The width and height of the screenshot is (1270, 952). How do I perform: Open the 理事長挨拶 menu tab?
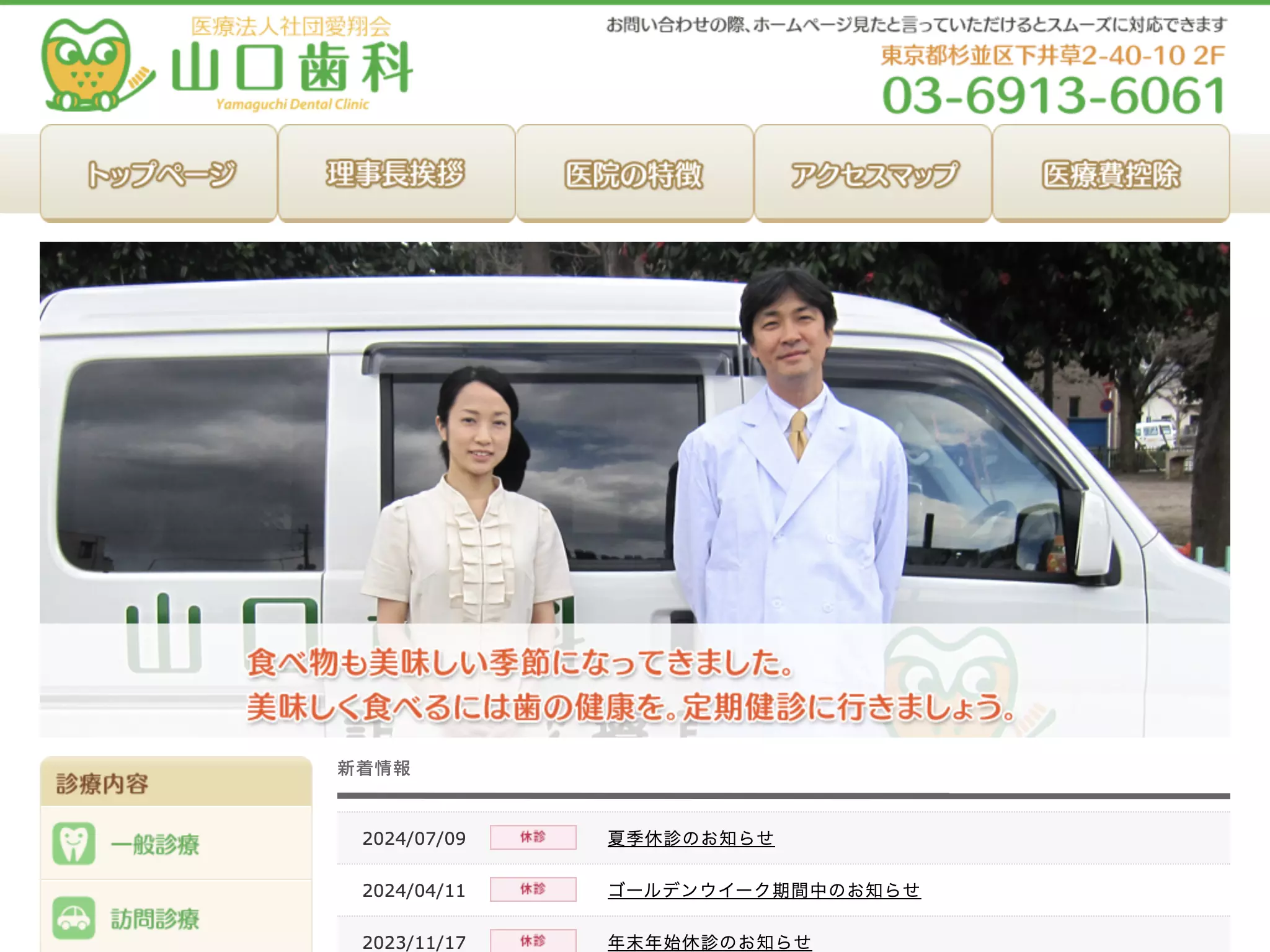[x=397, y=173]
